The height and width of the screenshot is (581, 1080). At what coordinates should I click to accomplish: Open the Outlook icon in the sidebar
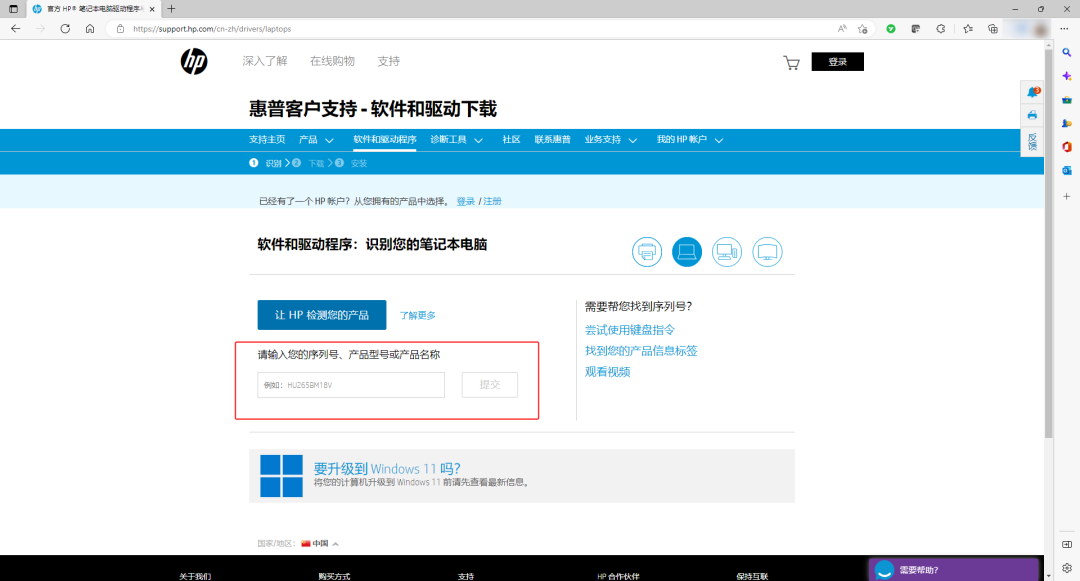click(1066, 170)
